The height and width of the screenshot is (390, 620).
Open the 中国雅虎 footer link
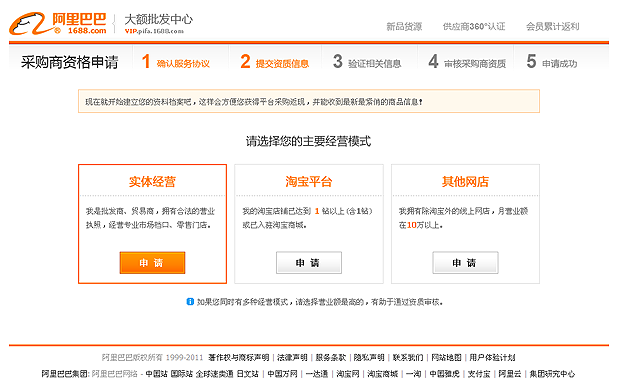tap(444, 374)
